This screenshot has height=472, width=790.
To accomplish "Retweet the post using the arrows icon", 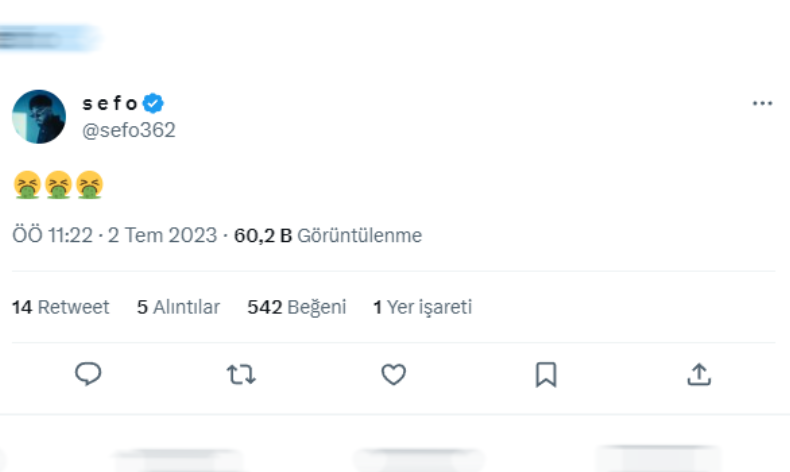I will click(241, 374).
